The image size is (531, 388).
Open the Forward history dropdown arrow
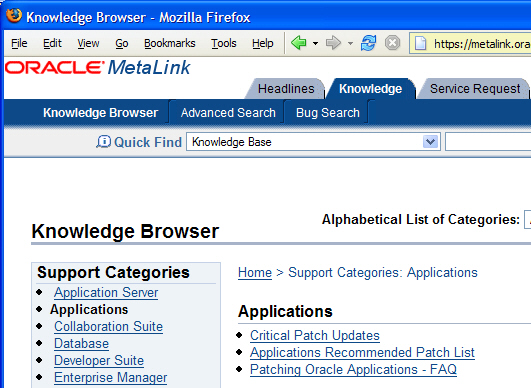[x=351, y=43]
